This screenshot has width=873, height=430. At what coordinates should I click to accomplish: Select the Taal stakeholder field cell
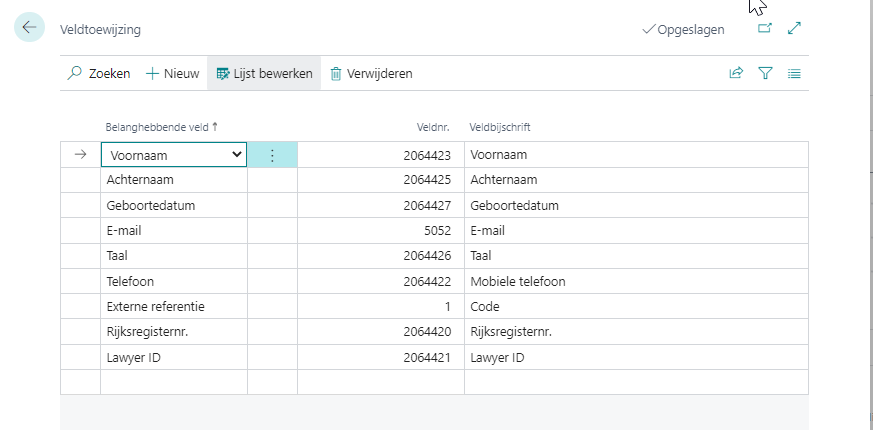coord(174,256)
